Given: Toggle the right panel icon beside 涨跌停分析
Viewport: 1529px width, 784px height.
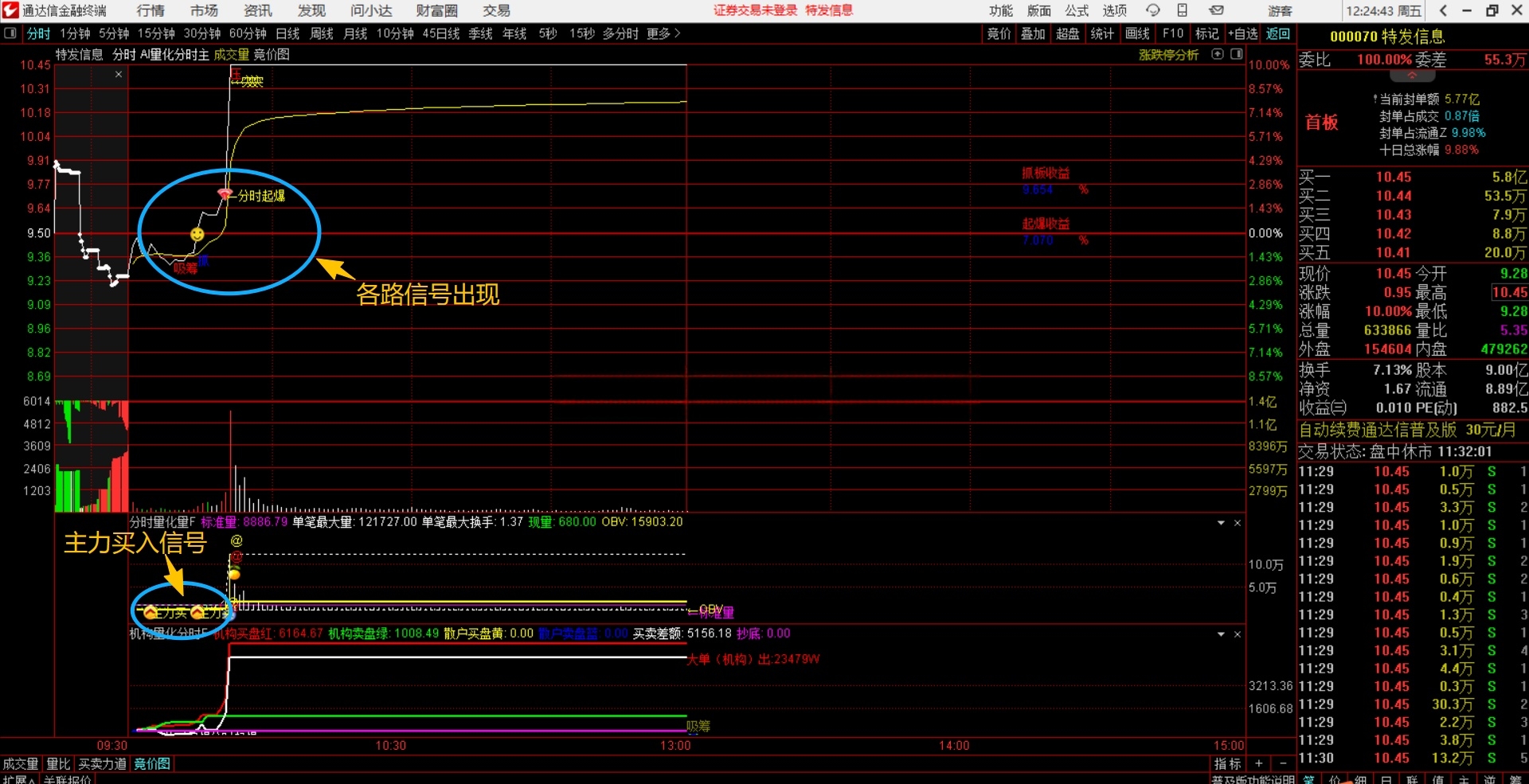Looking at the screenshot, I should (1236, 54).
